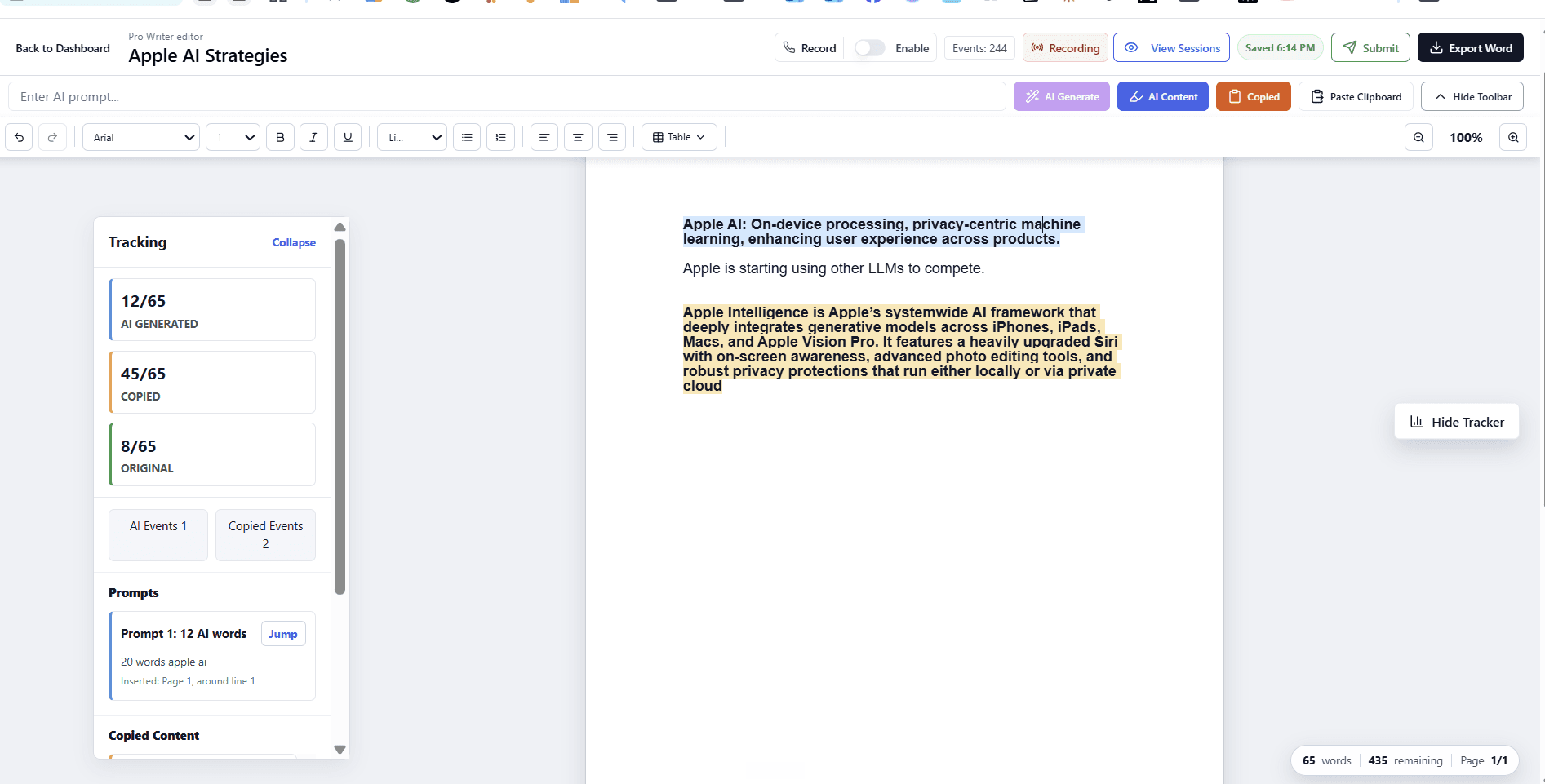
Task: Open the line spacing dropdown
Action: coord(412,137)
